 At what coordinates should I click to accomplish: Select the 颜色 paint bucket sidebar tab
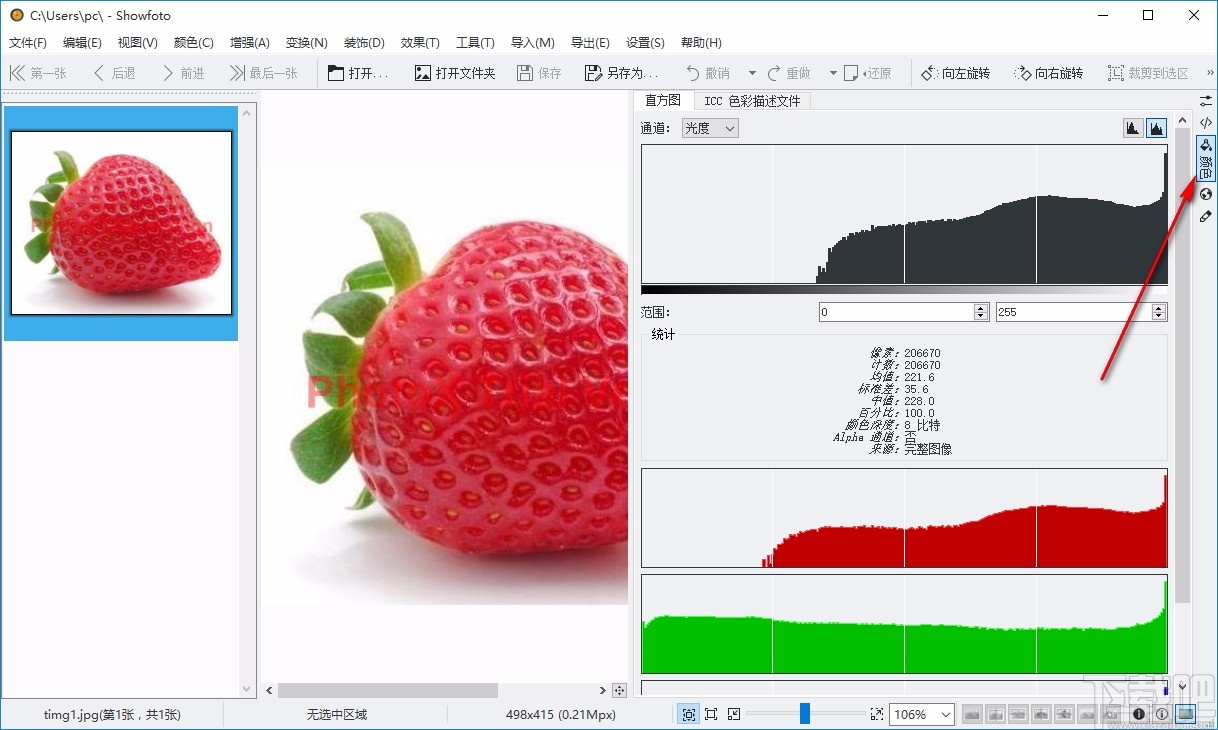pos(1205,158)
